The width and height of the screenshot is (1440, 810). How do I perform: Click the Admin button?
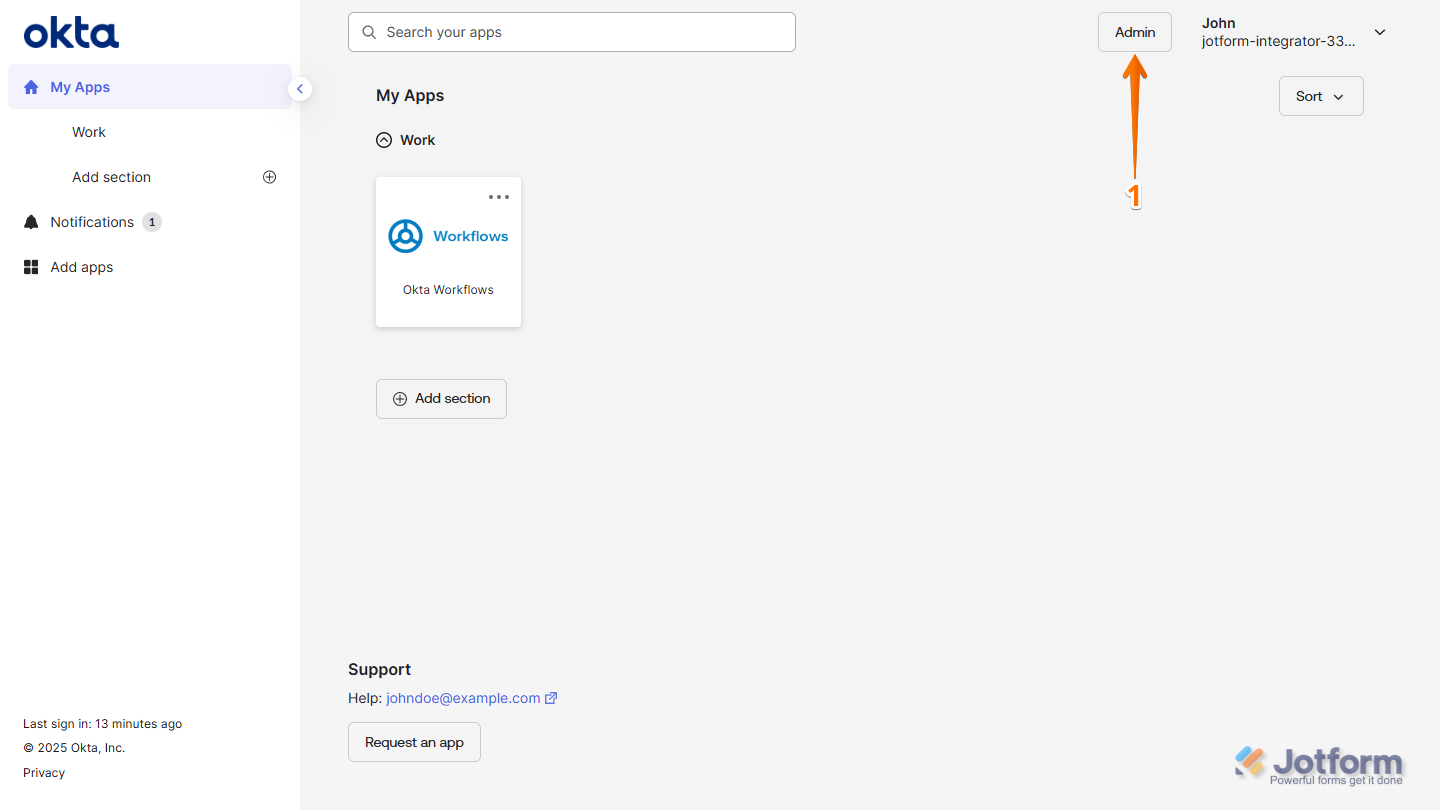click(x=1135, y=32)
